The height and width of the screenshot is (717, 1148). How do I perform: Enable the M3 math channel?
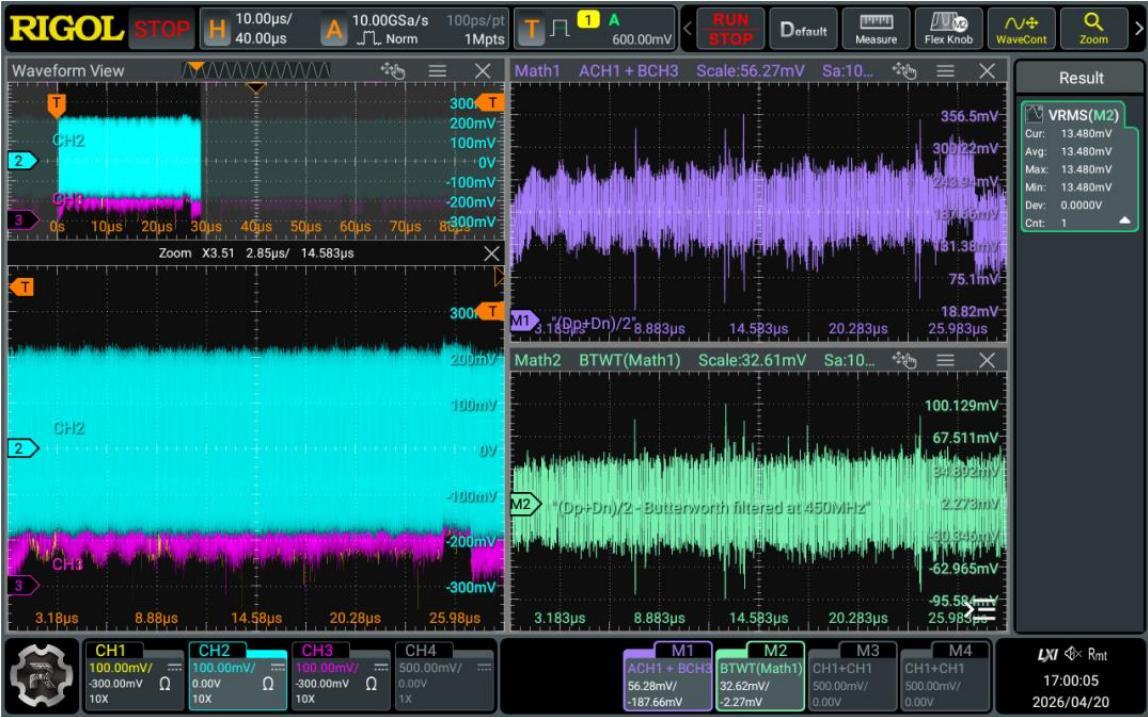[852, 675]
